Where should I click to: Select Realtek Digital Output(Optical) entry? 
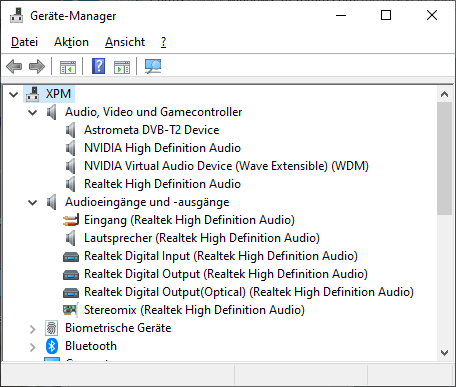(x=249, y=292)
